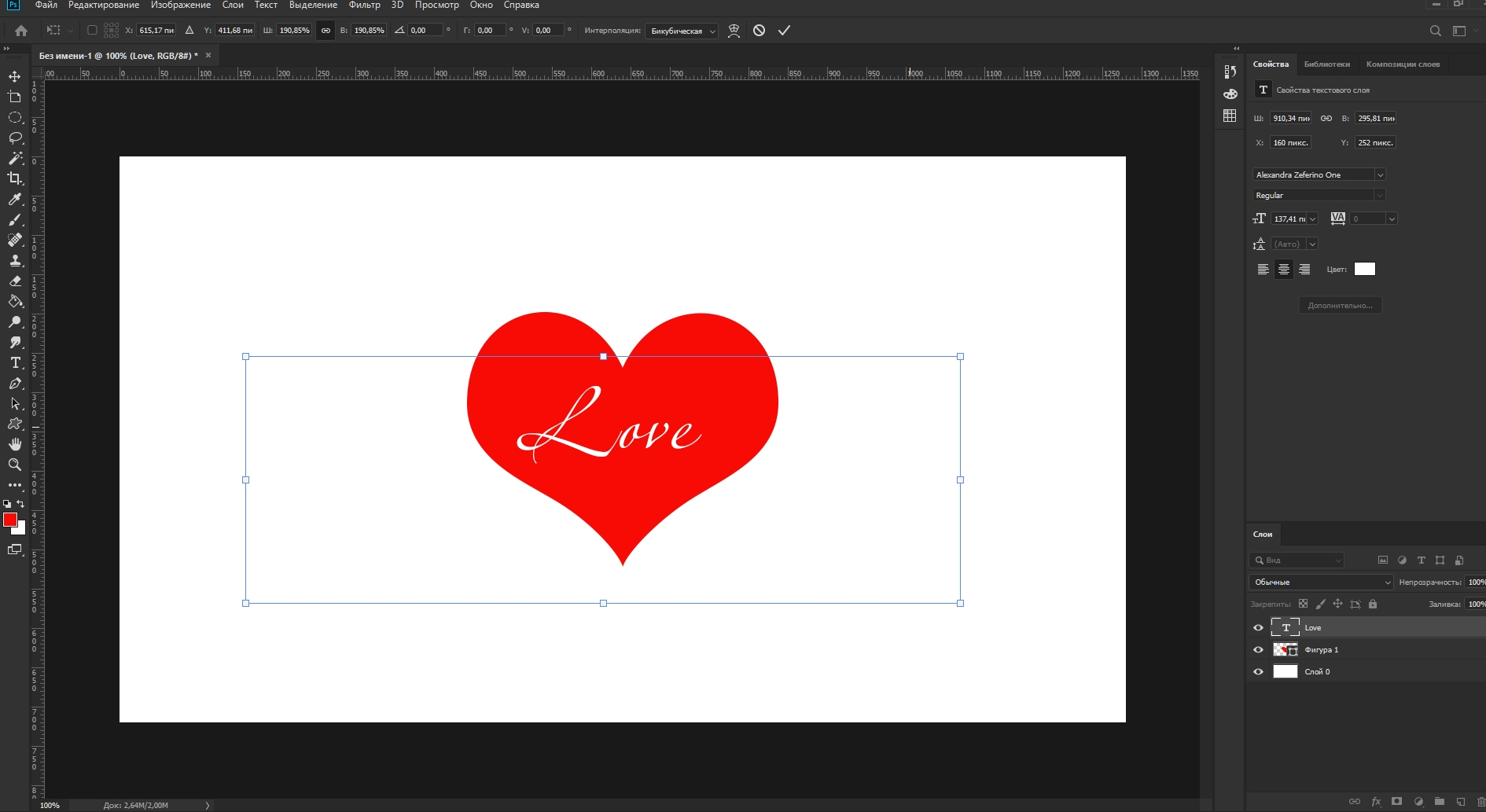The width and height of the screenshot is (1486, 812).
Task: Hide the Фигура 1 layer
Action: 1258,649
